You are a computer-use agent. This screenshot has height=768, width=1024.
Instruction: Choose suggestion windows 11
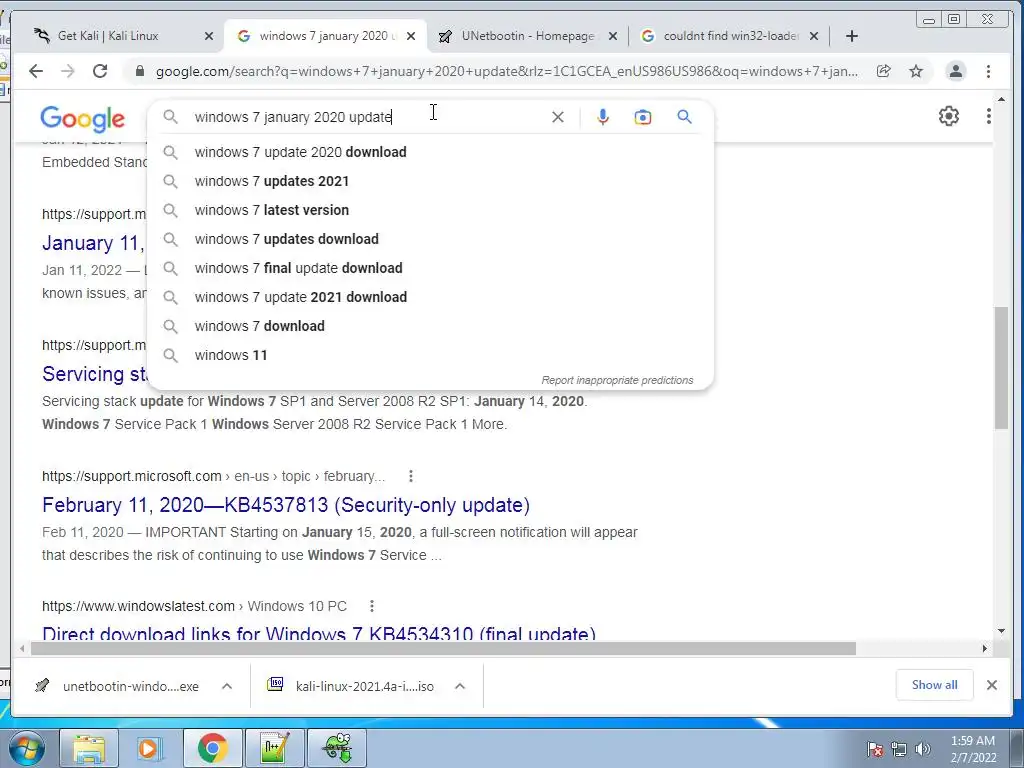[431, 355]
